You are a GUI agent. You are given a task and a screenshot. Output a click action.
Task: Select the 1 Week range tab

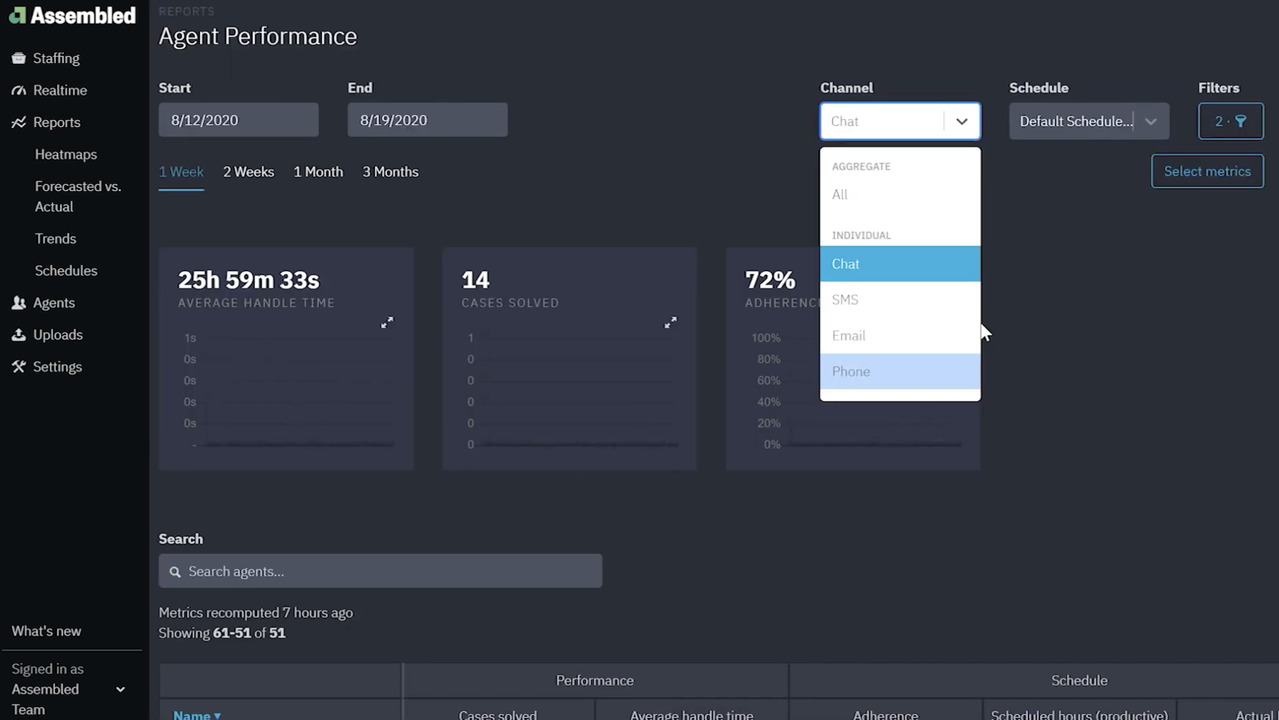point(181,172)
